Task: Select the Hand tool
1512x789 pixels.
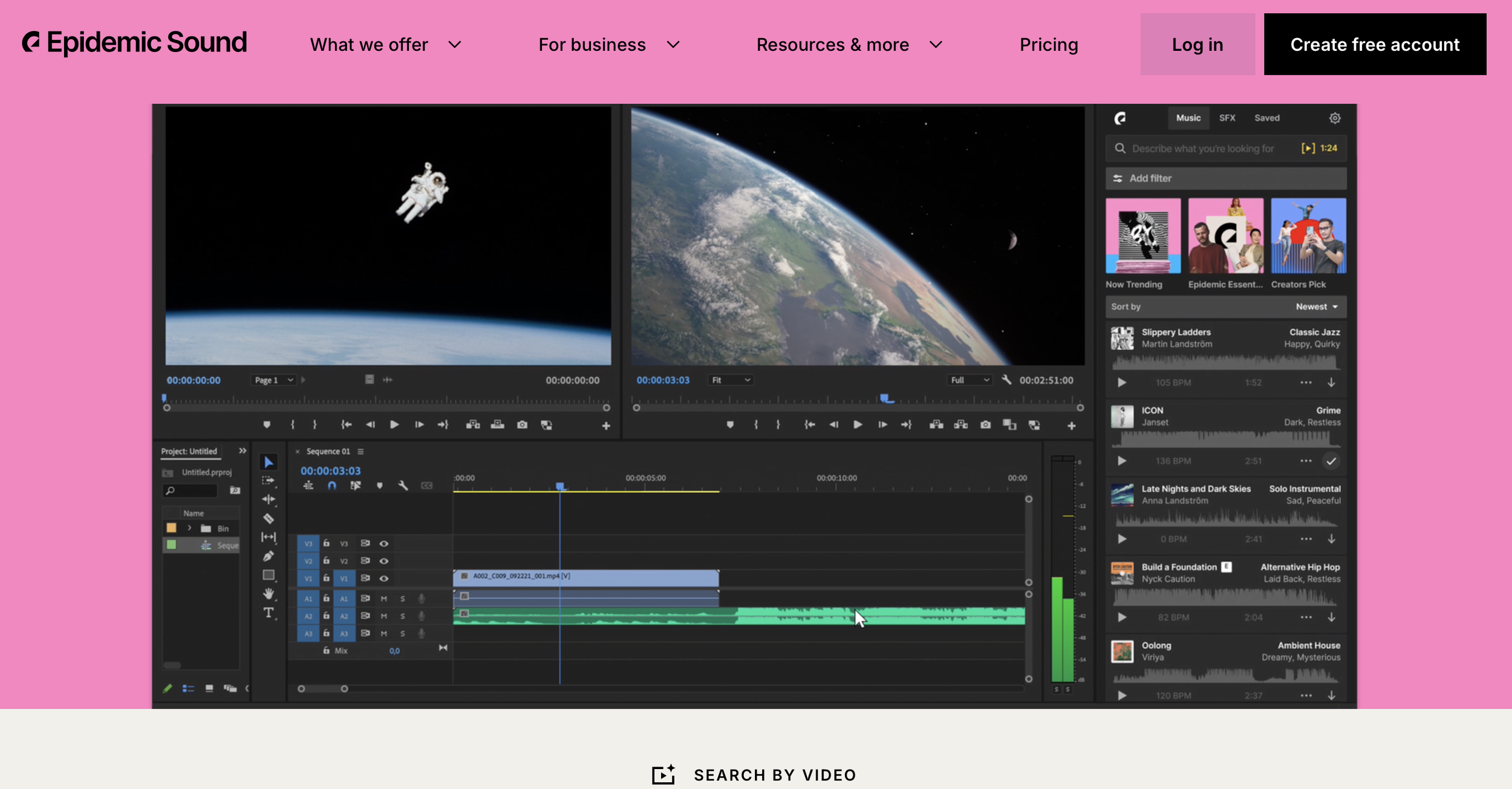Action: (x=269, y=594)
